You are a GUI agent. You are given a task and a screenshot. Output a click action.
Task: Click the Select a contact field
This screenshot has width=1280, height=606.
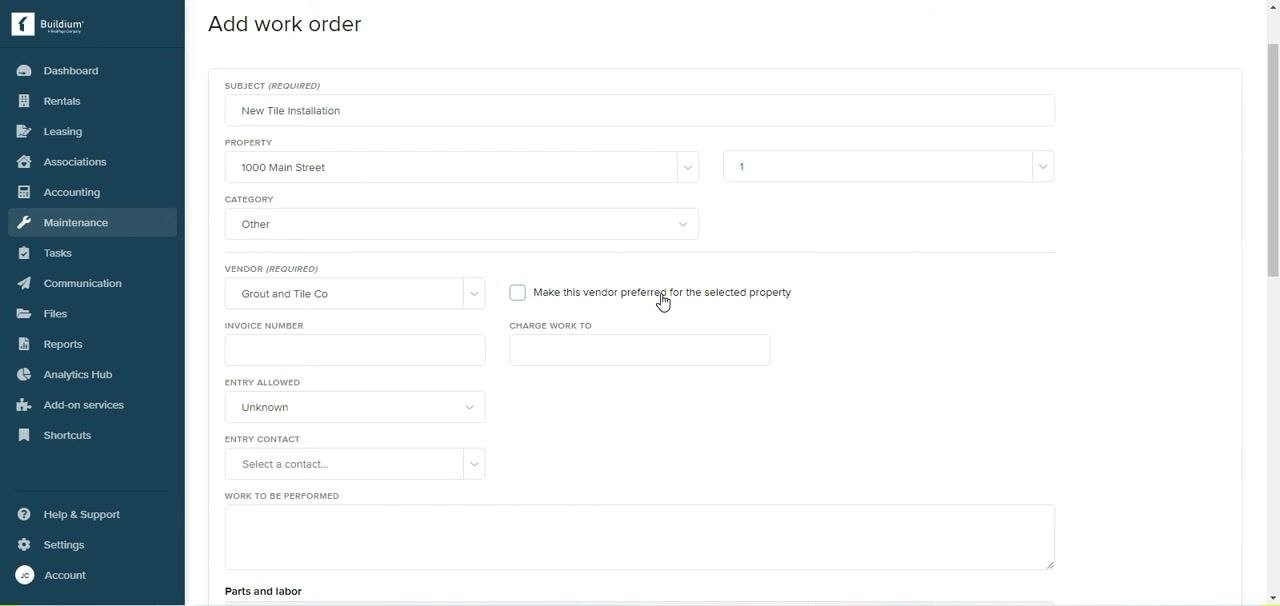coord(344,464)
